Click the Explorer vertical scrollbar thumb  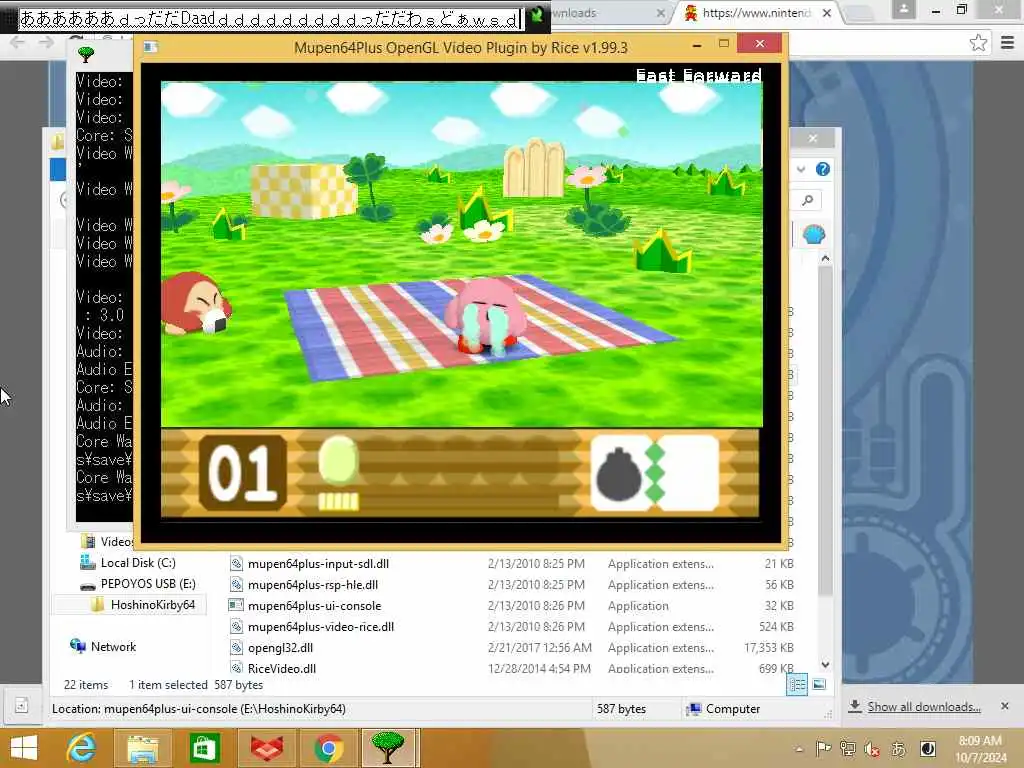pyautogui.click(x=825, y=431)
